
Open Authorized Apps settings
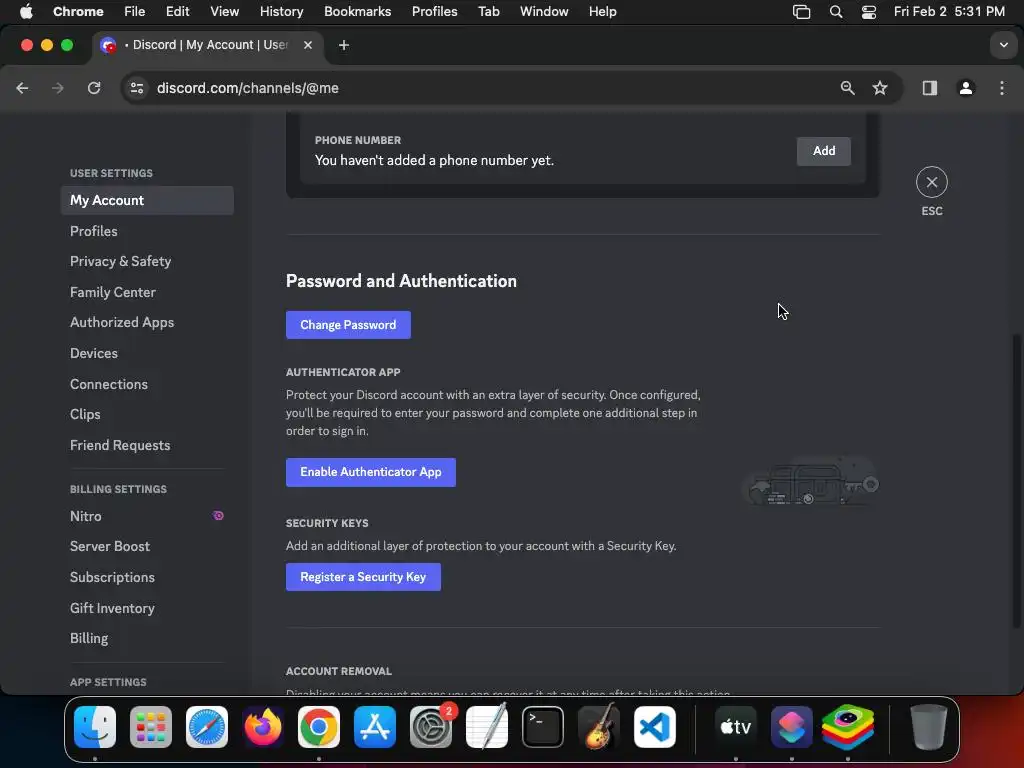click(x=147, y=323)
